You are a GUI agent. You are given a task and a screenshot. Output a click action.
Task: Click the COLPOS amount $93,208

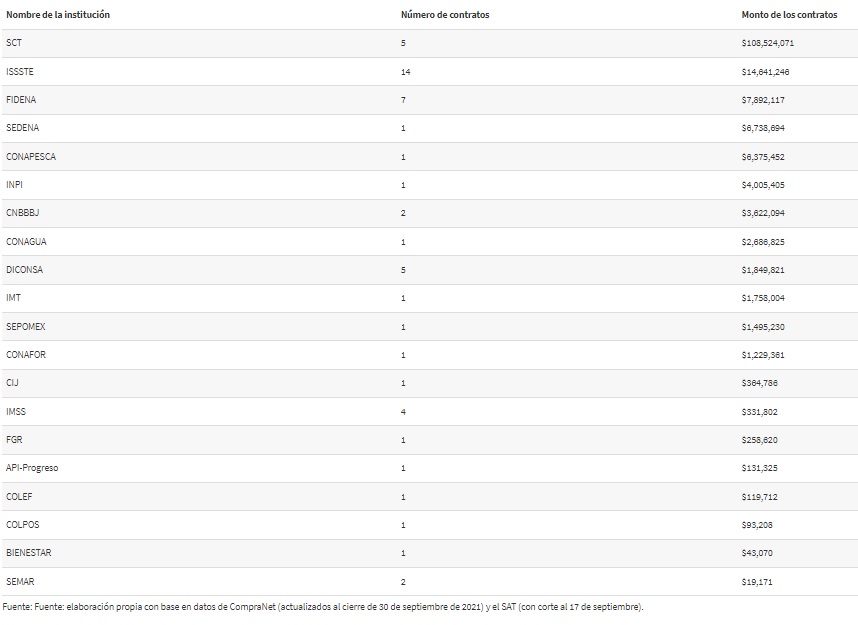757,525
